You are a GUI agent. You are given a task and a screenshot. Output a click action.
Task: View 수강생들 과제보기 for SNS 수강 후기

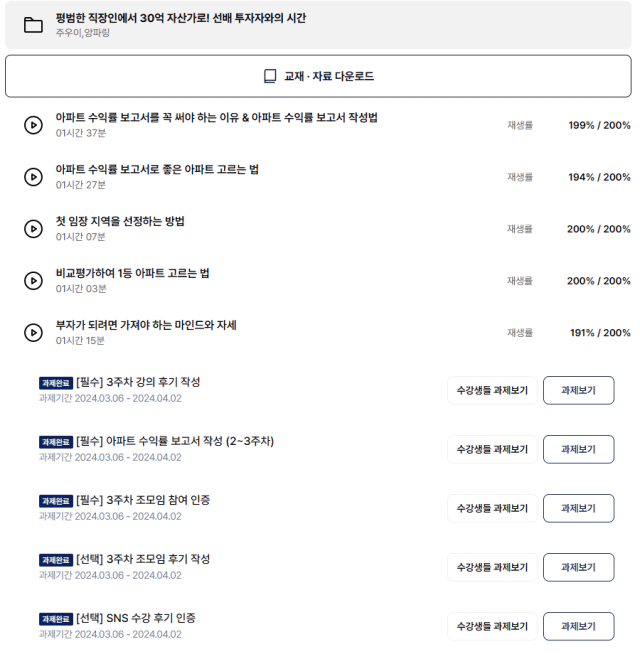coord(492,626)
